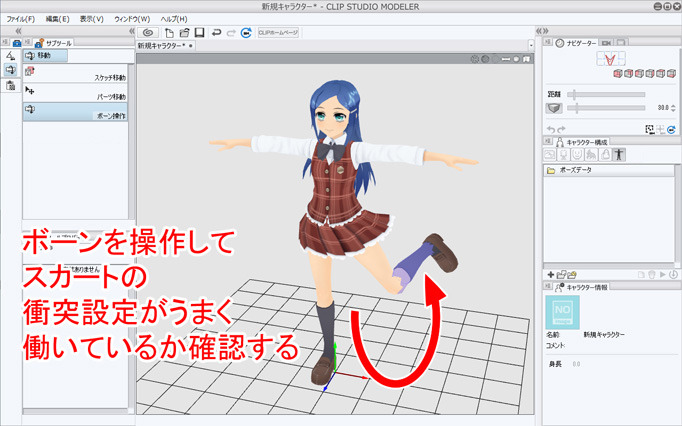Switch to the サブツール tab
This screenshot has height=426, width=682.
tap(54, 43)
